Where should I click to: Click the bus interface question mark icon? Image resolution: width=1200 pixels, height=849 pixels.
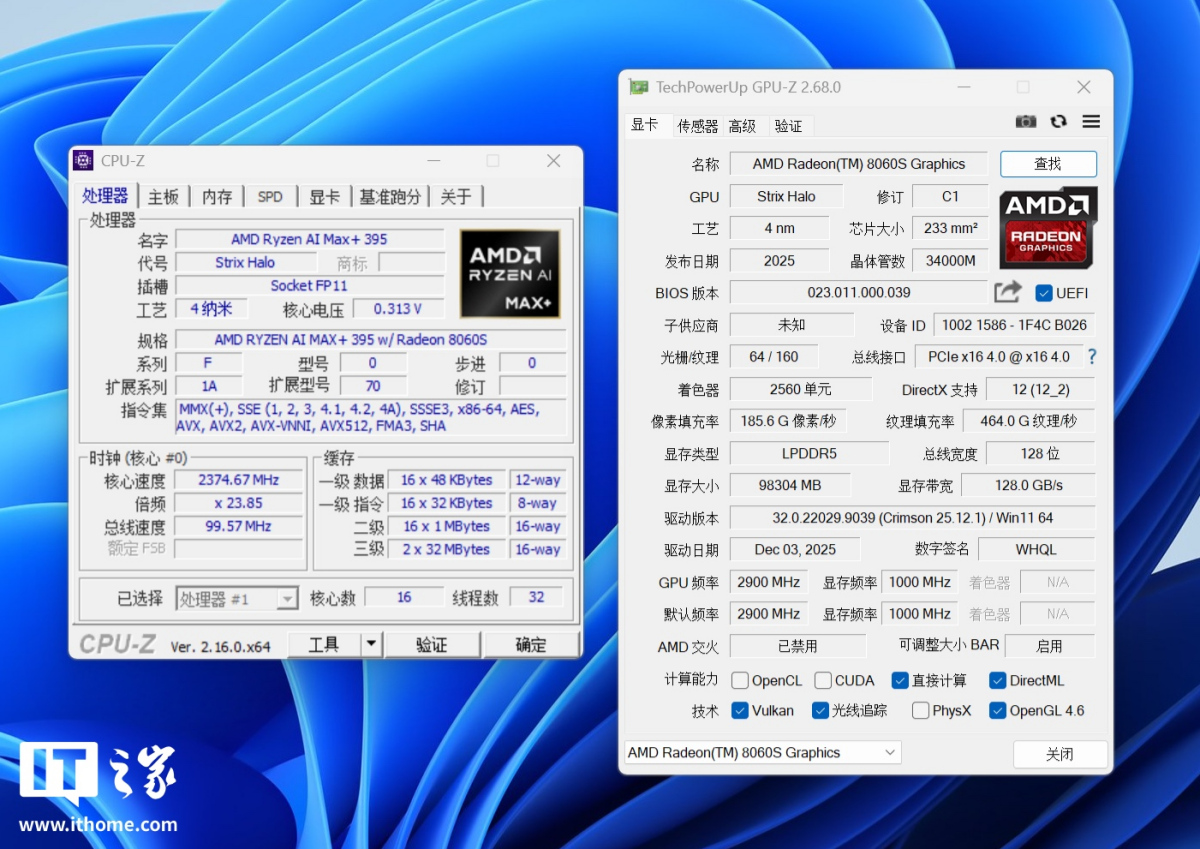point(1092,357)
